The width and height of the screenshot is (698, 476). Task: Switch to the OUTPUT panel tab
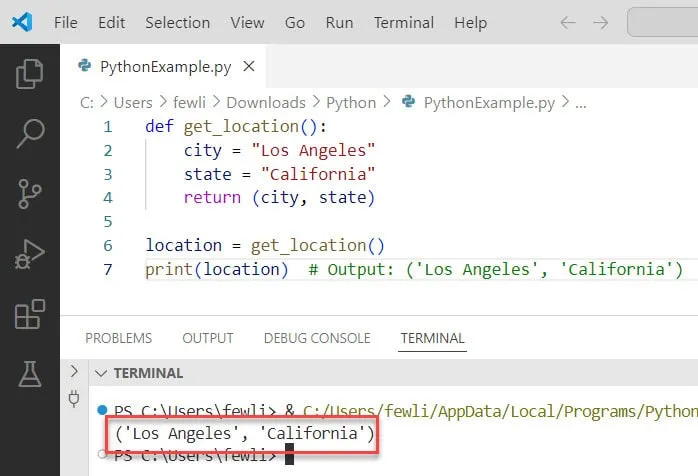pyautogui.click(x=207, y=338)
